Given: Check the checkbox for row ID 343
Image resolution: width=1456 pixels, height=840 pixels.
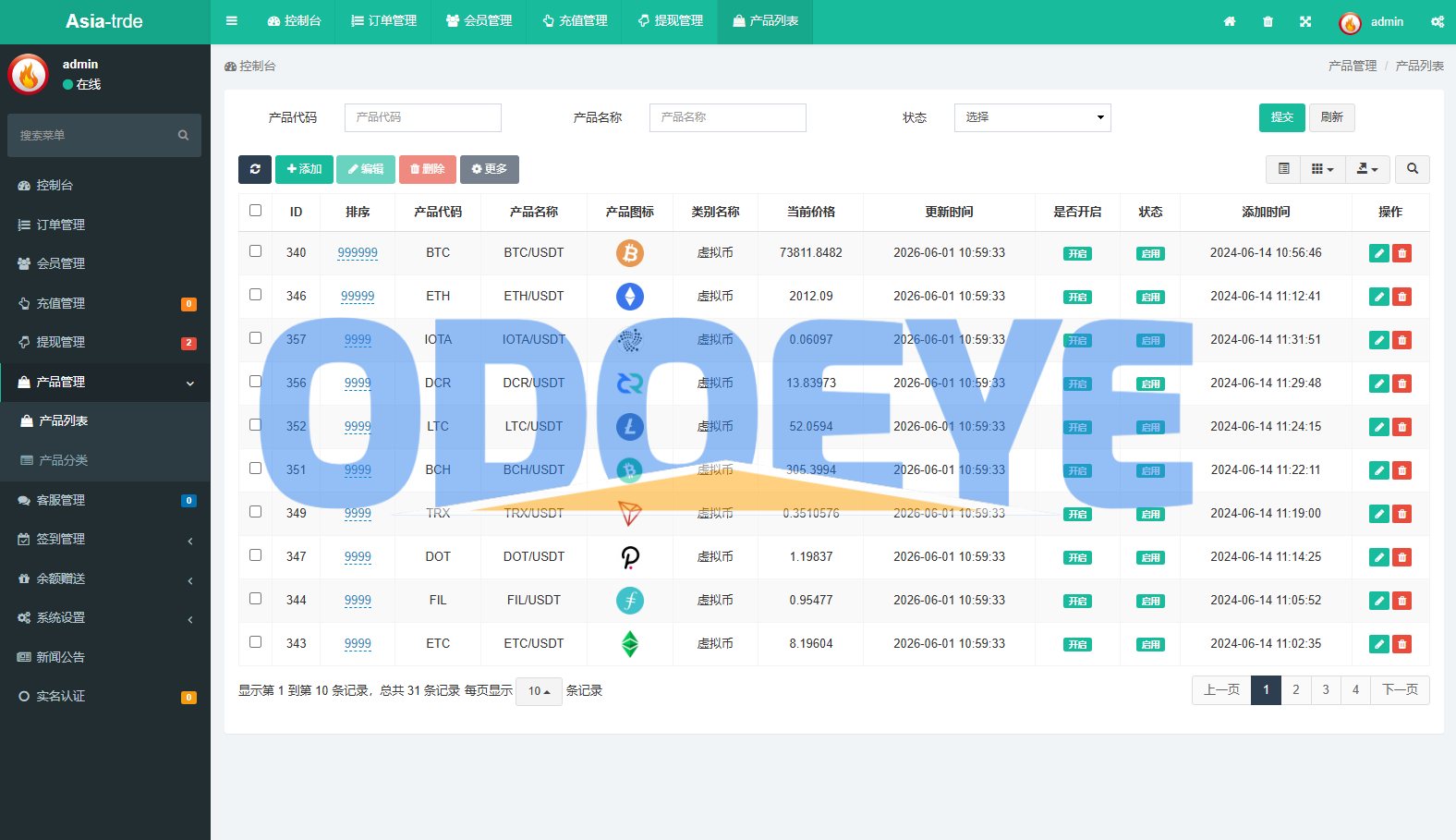Looking at the screenshot, I should pyautogui.click(x=256, y=642).
